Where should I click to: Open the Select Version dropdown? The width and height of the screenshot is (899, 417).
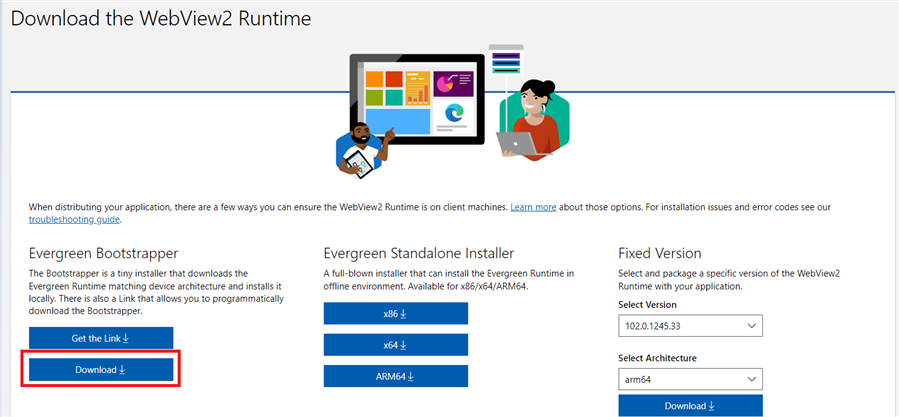[690, 326]
